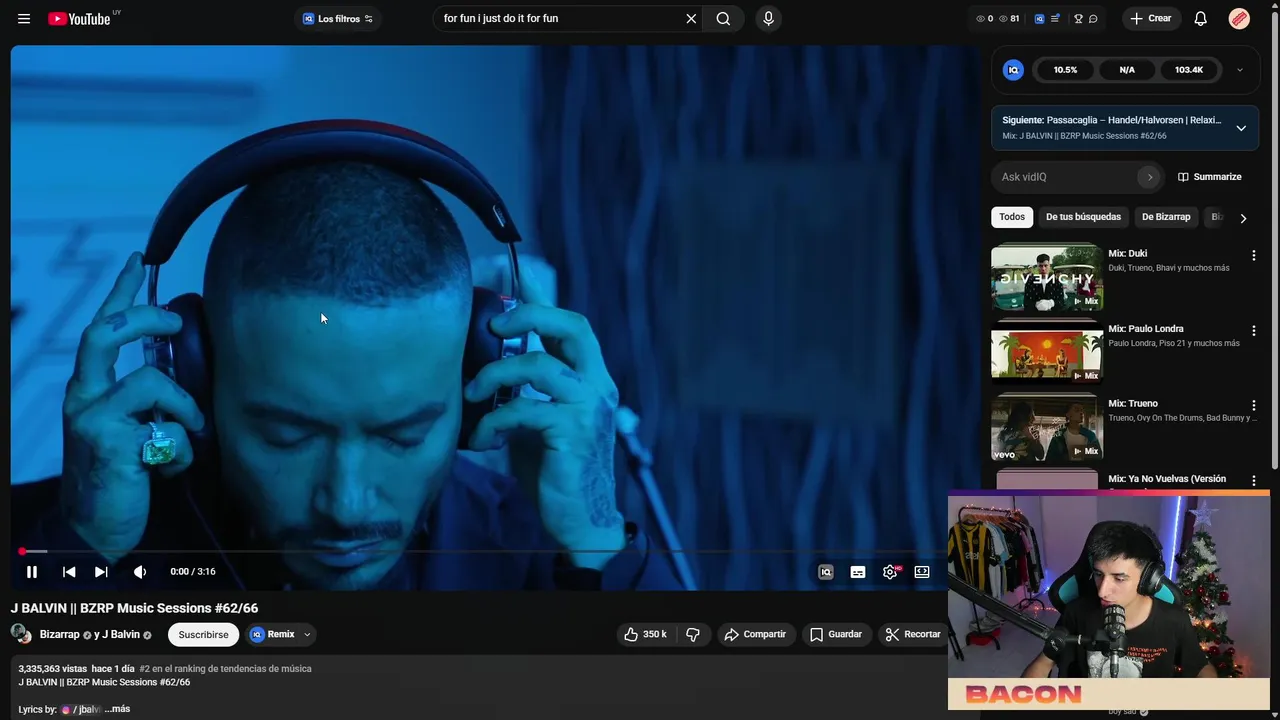
Task: Clip the video with Recortar
Action: click(x=913, y=634)
